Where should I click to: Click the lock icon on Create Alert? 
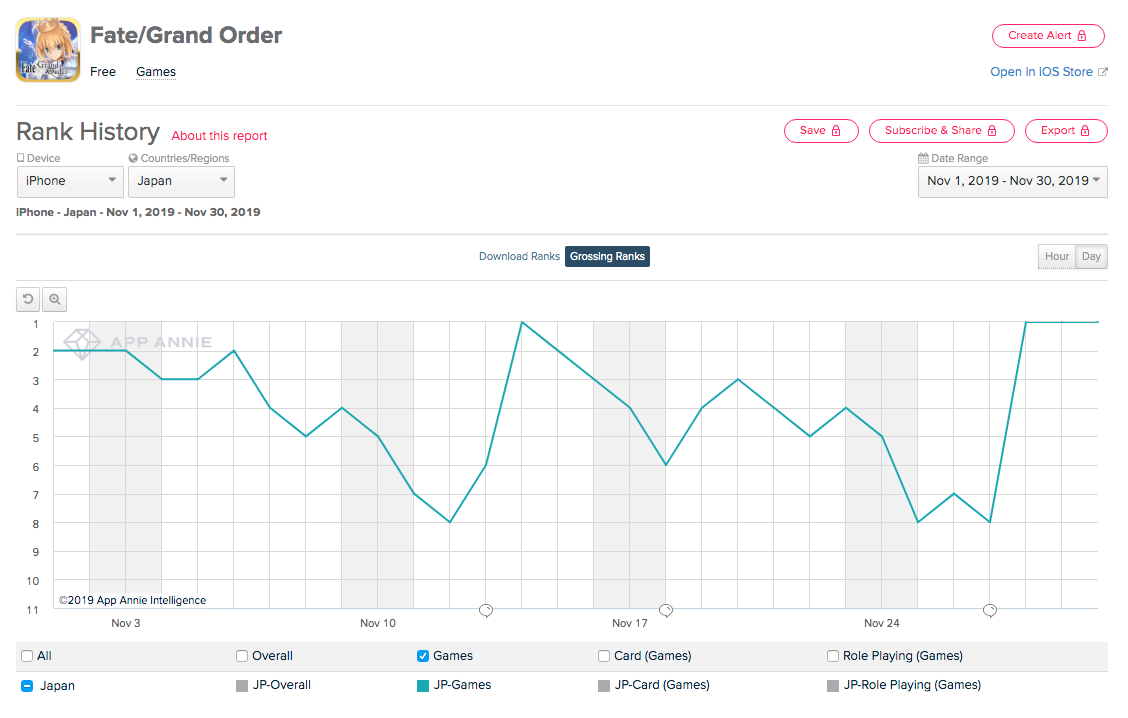coord(1081,35)
